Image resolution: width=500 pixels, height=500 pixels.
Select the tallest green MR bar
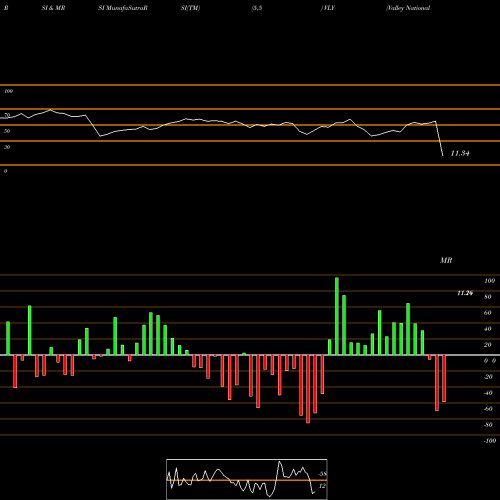click(337, 316)
